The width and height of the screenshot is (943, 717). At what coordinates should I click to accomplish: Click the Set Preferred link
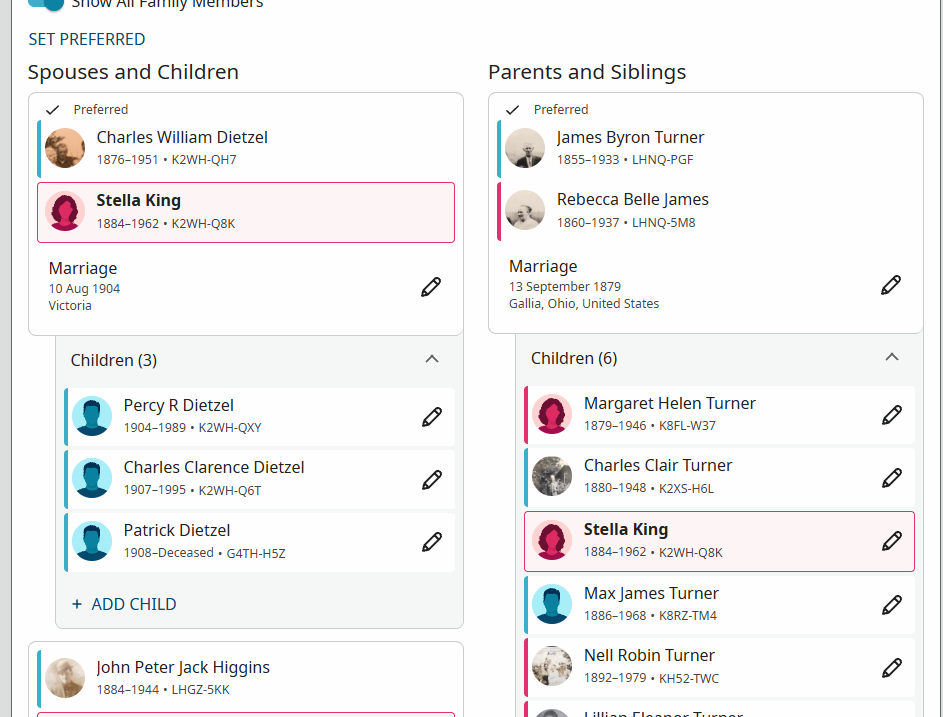87,40
